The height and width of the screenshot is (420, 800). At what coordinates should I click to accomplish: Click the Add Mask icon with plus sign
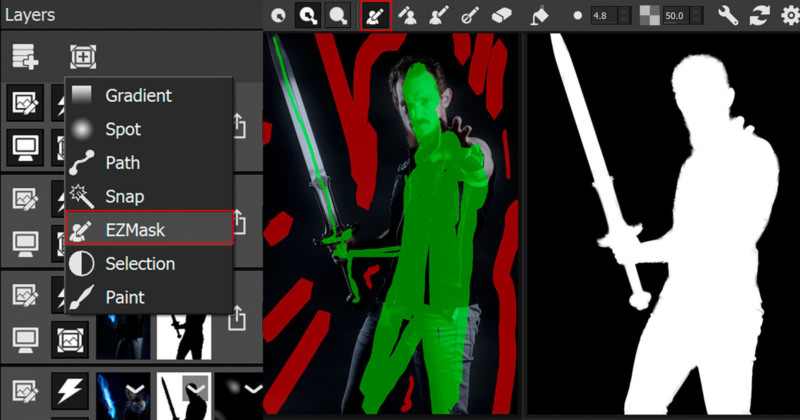83,56
